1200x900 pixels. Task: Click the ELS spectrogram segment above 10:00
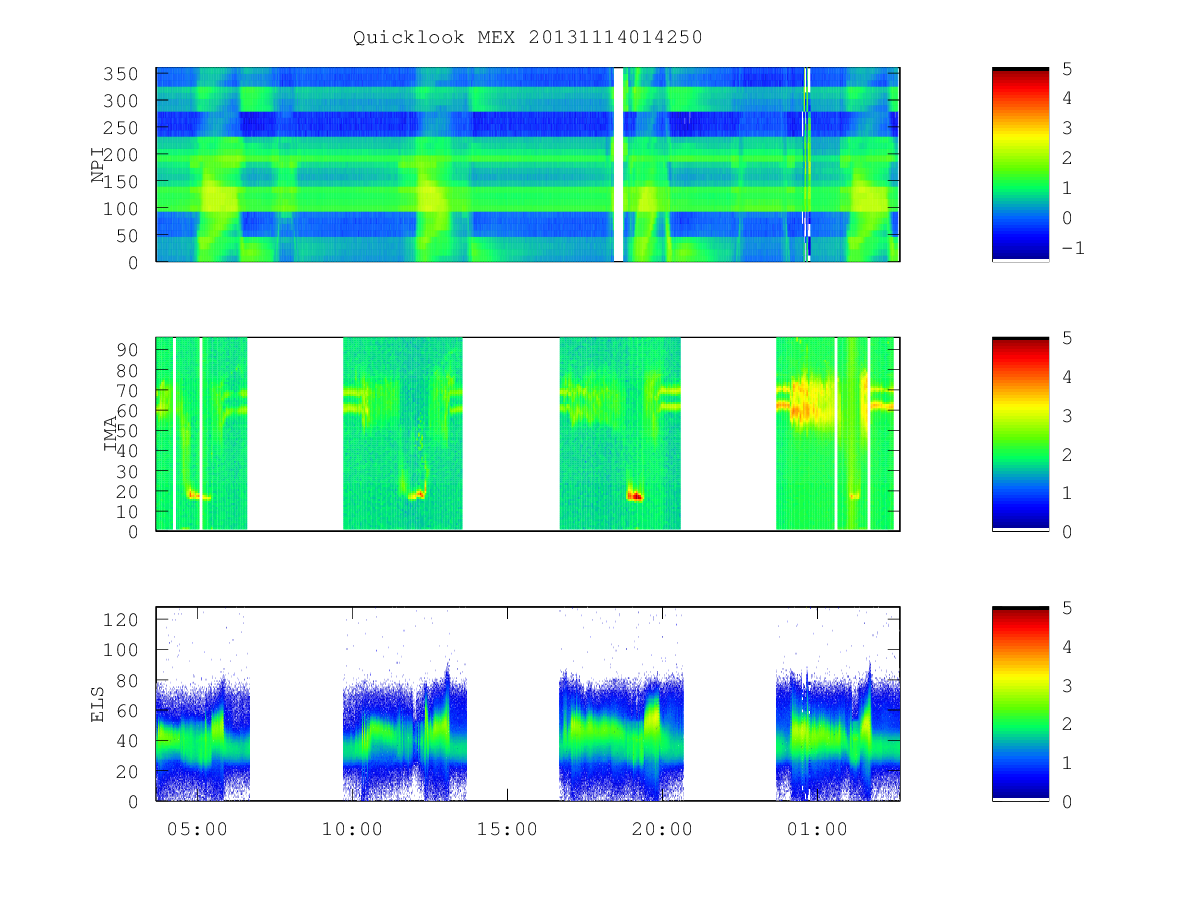pyautogui.click(x=405, y=730)
